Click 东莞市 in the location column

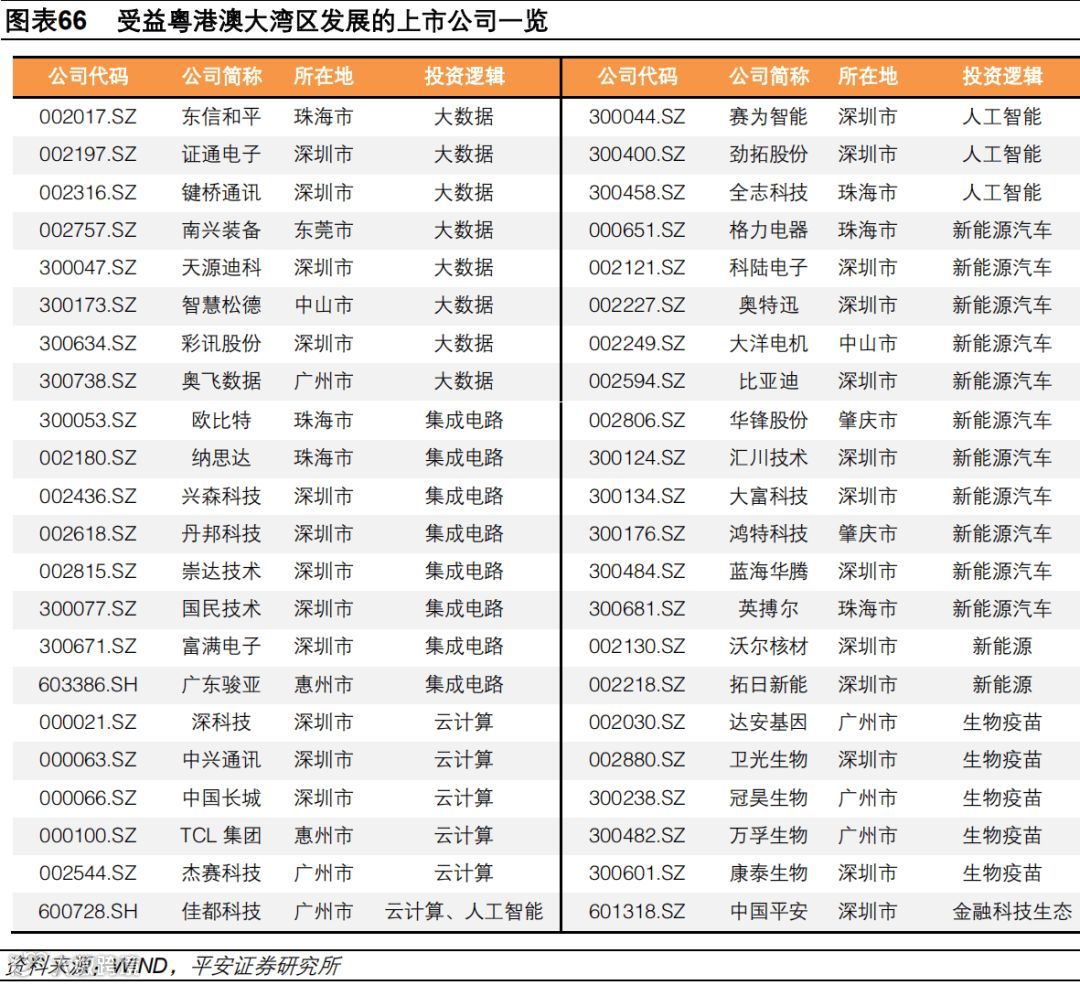[x=323, y=230]
